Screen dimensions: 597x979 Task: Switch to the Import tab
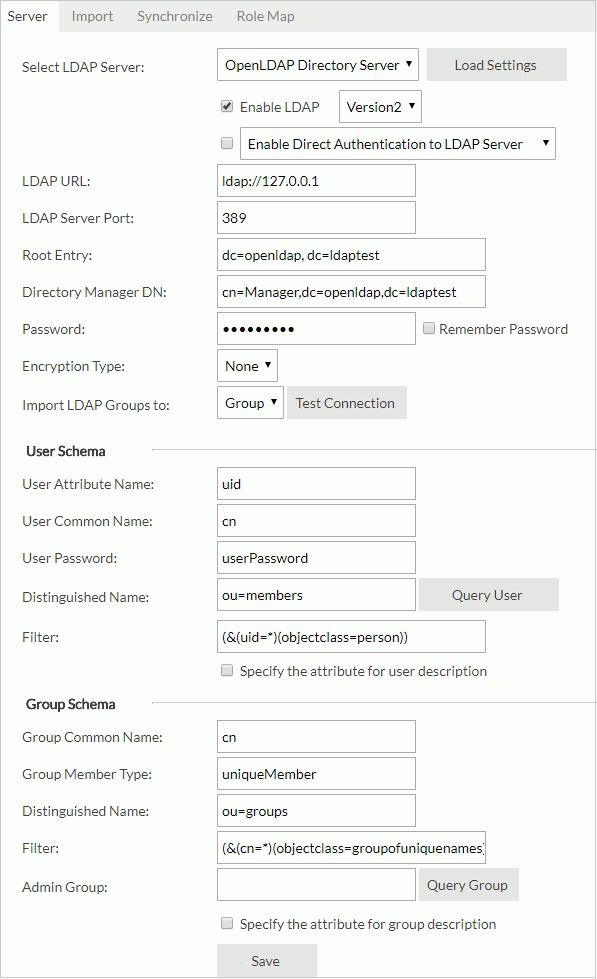(91, 16)
